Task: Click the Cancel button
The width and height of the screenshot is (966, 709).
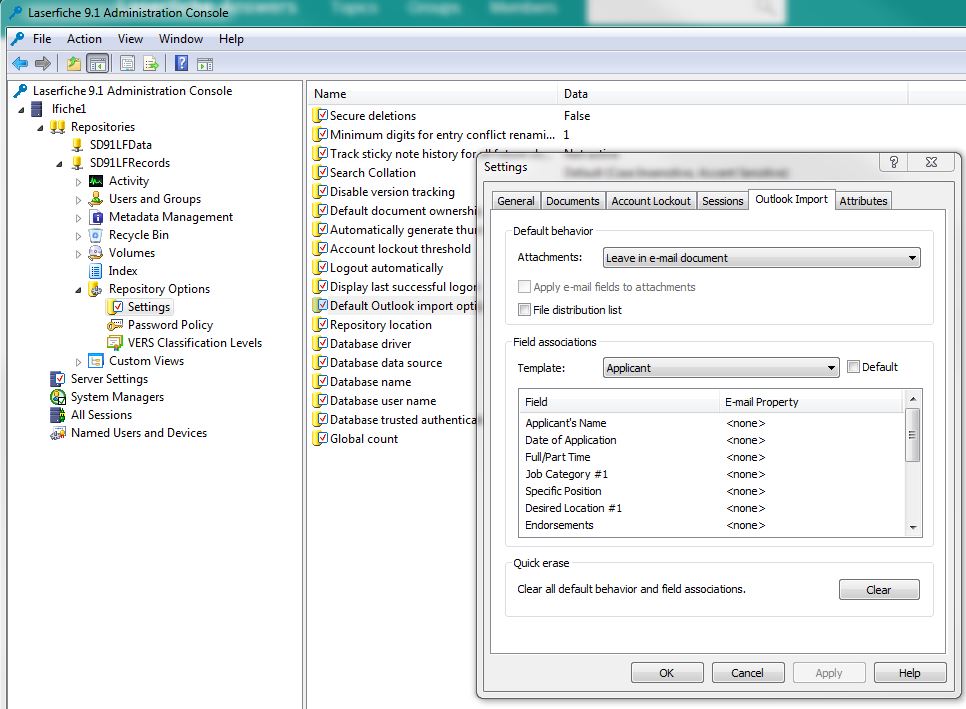Action: [747, 673]
